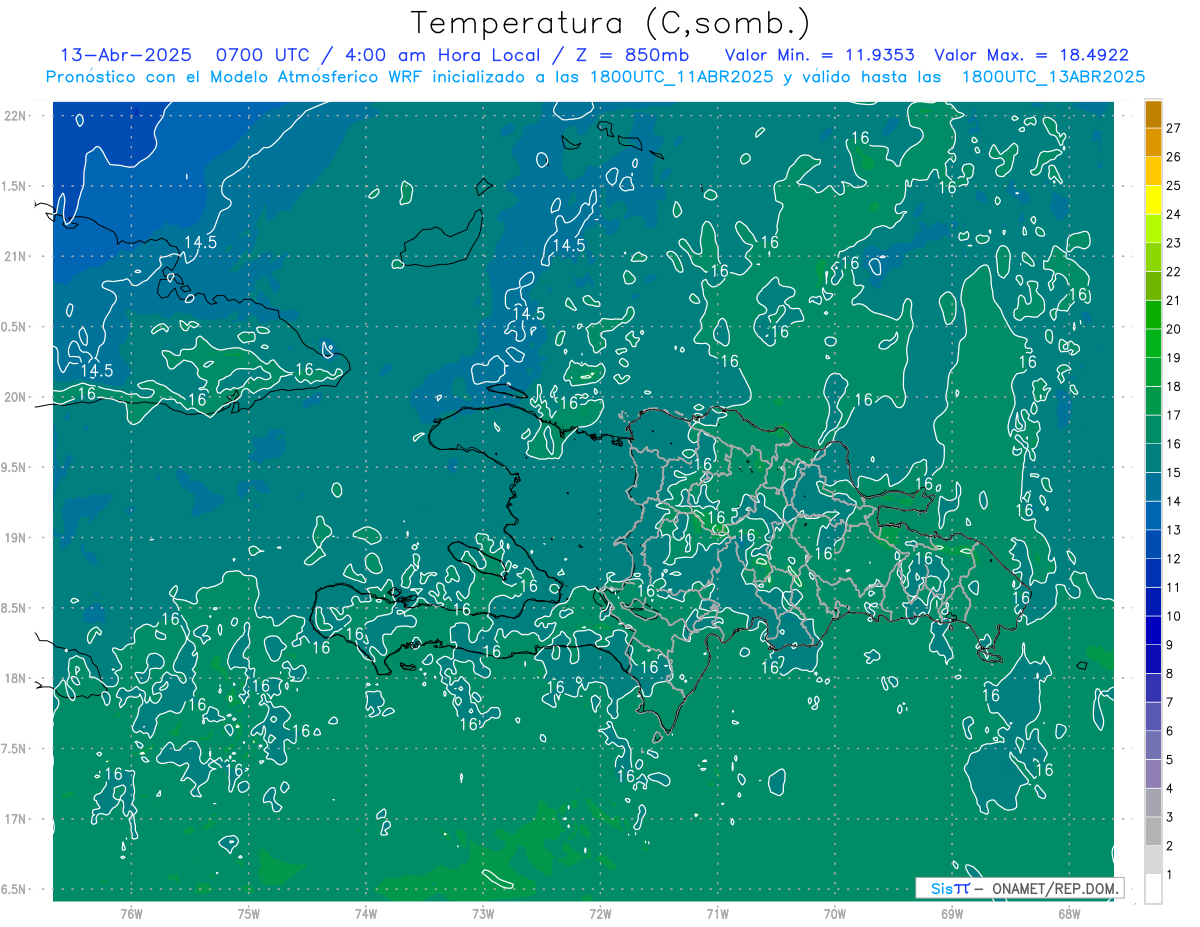Image resolution: width=1200 pixels, height=927 pixels.
Task: Click the '1800UTC_13ABR2025' valid-until timestamp
Action: click(x=1053, y=77)
